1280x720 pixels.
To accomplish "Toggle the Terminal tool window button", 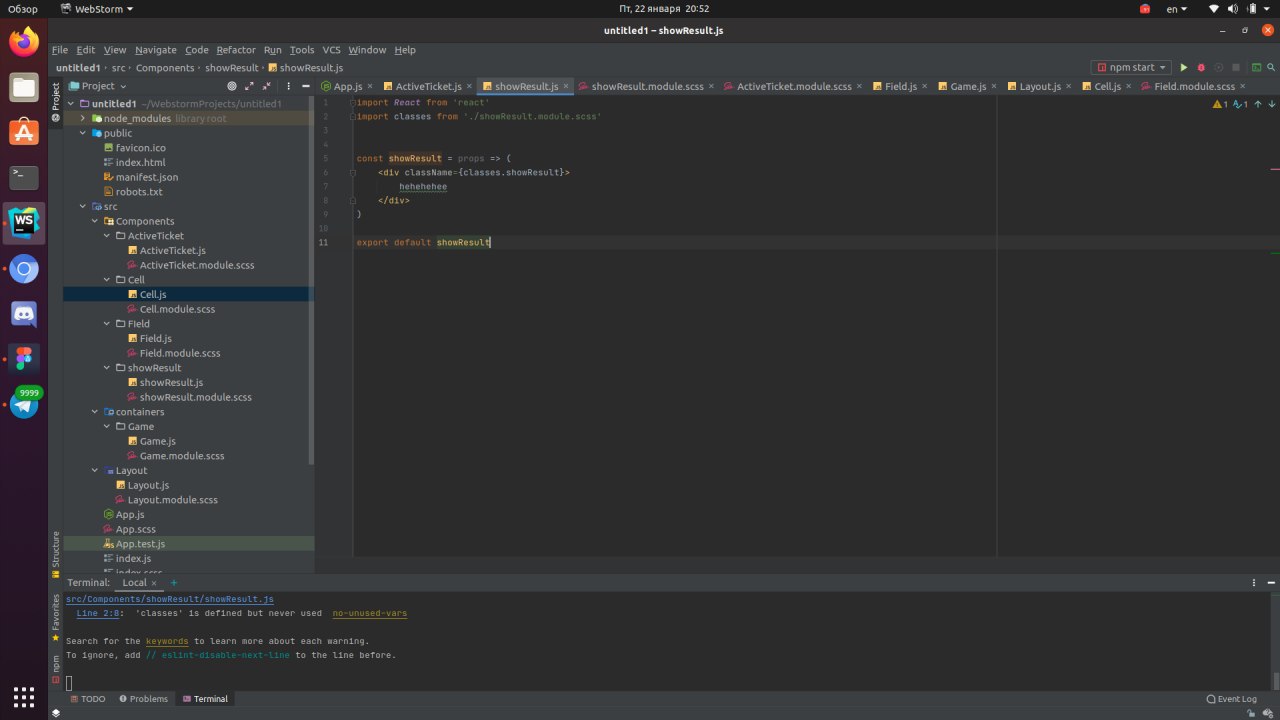I will pyautogui.click(x=204, y=699).
